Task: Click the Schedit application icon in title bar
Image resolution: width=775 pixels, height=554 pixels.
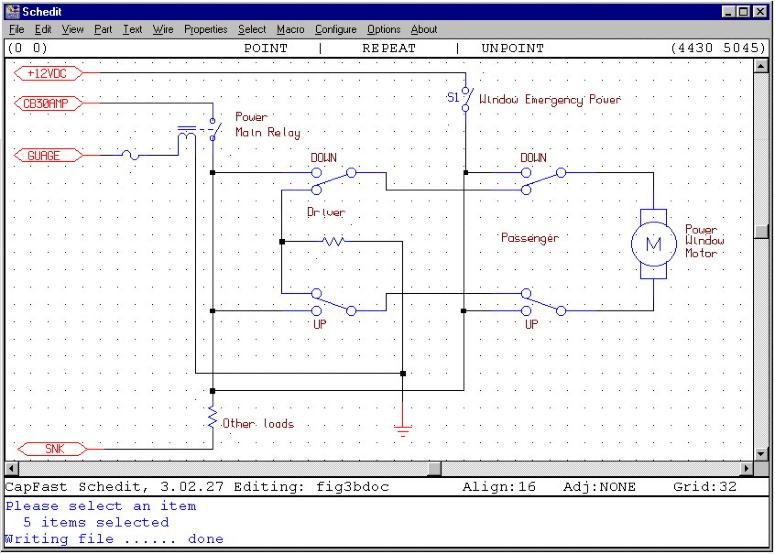Action: (12, 10)
